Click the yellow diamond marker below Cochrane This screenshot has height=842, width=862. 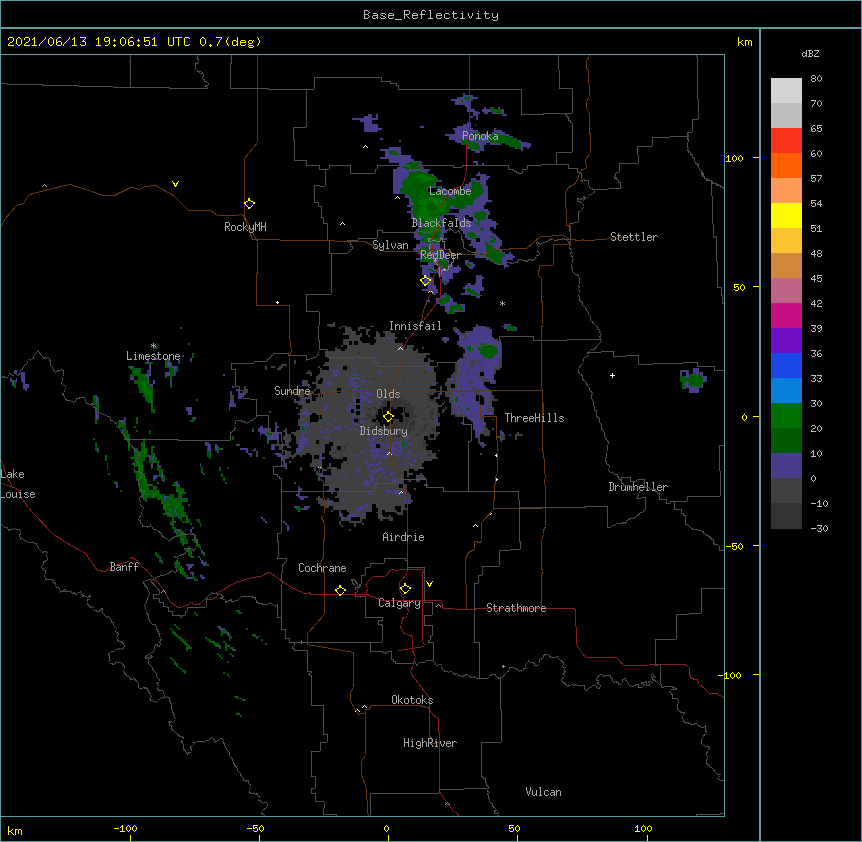click(340, 590)
